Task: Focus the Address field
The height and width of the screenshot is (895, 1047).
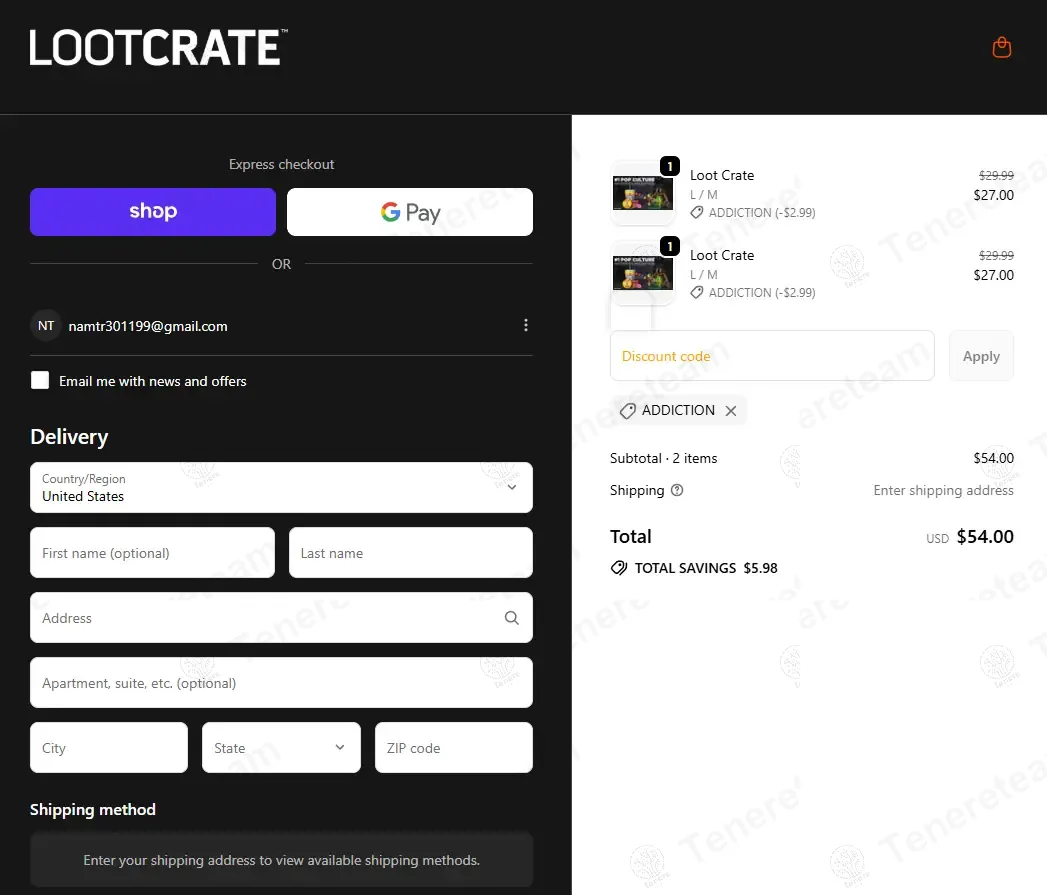Action: point(281,618)
